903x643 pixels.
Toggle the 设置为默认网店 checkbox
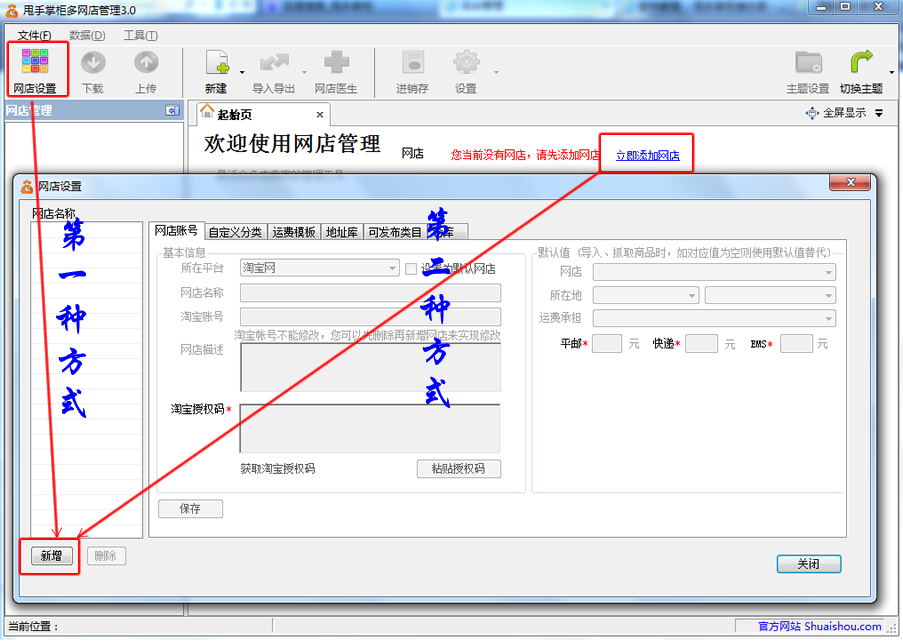tap(411, 269)
